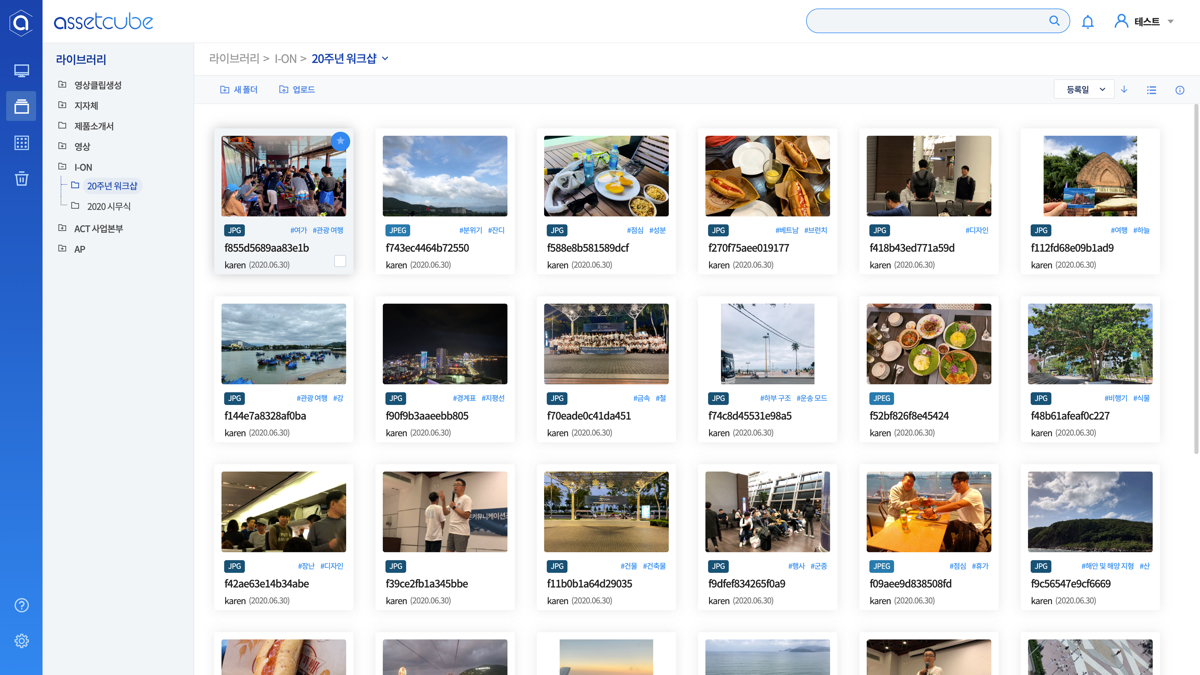Toggle the sort direction arrow
Viewport: 1200px width, 675px height.
tap(1124, 90)
